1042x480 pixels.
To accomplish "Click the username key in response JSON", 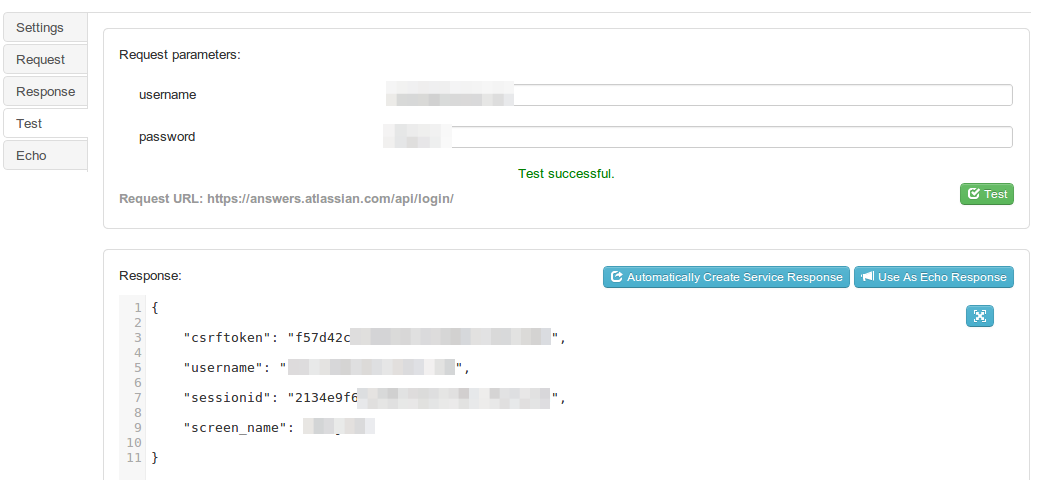I will point(226,368).
